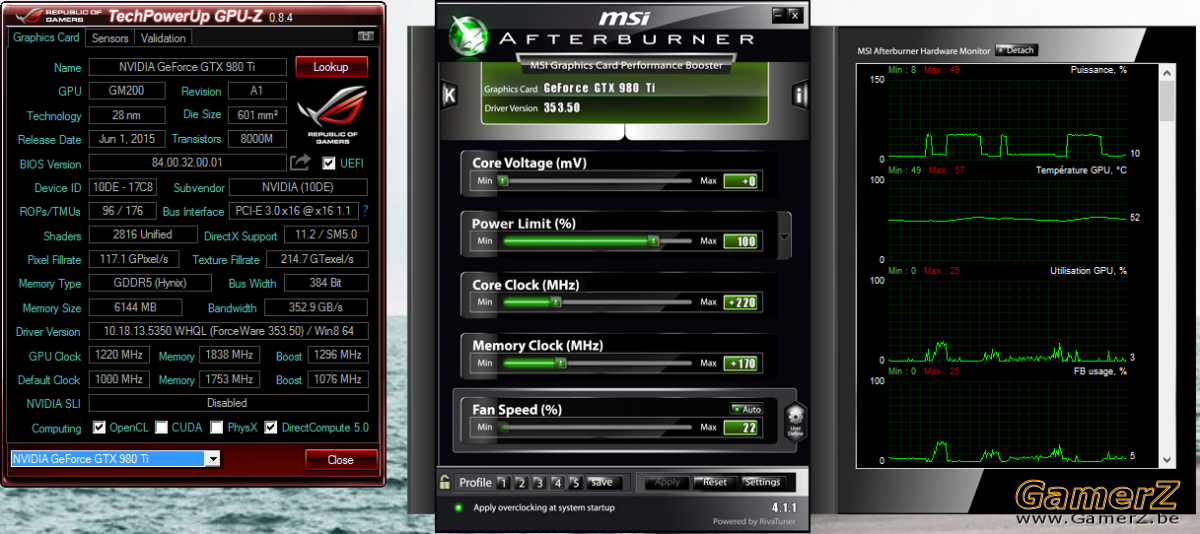Click the Bandwidth 352.9 GB/s field

315,308
